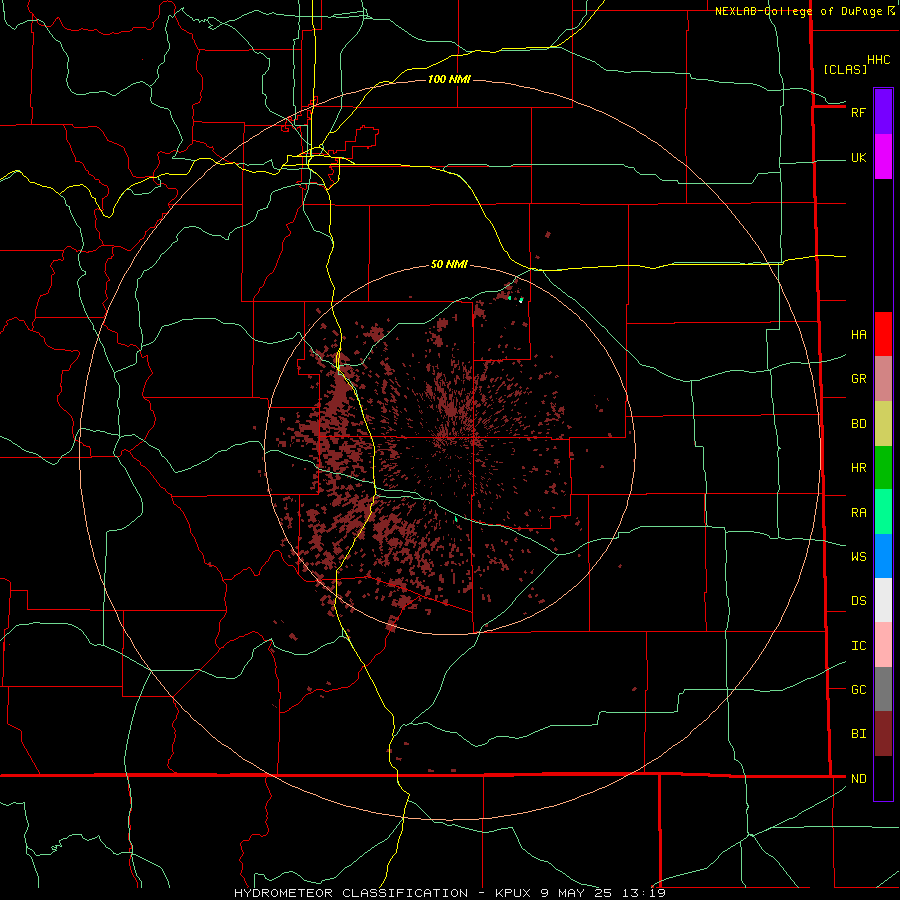
Task: Click the UK magenta legend swatch
Action: 883,157
